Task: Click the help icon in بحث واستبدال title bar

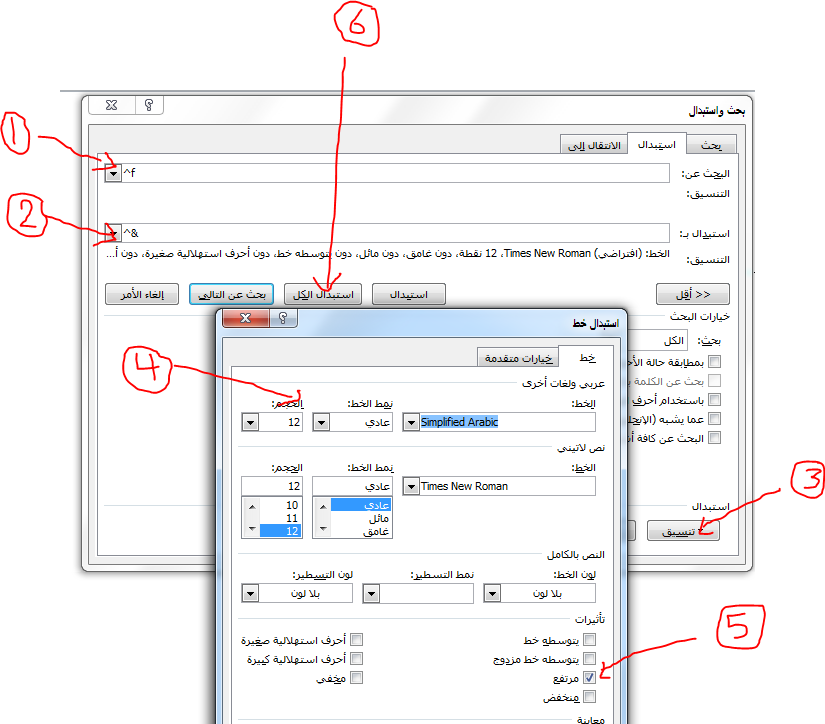Action: [149, 106]
